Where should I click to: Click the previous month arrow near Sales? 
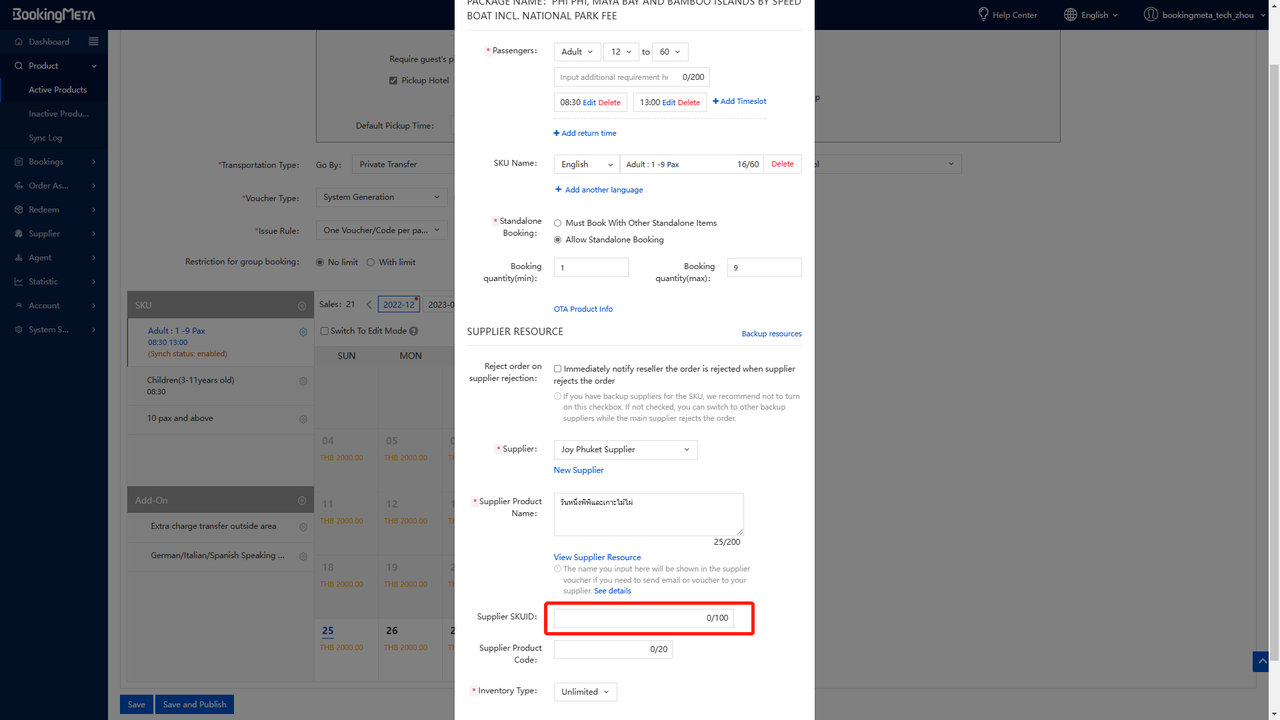tap(368, 305)
